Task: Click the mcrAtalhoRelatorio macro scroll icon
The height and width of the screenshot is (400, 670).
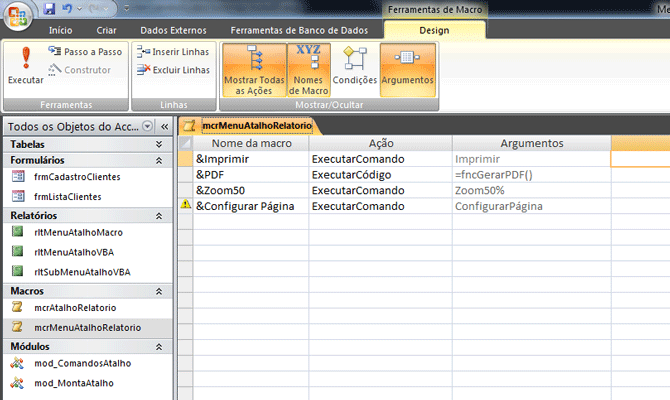Action: coord(17,307)
